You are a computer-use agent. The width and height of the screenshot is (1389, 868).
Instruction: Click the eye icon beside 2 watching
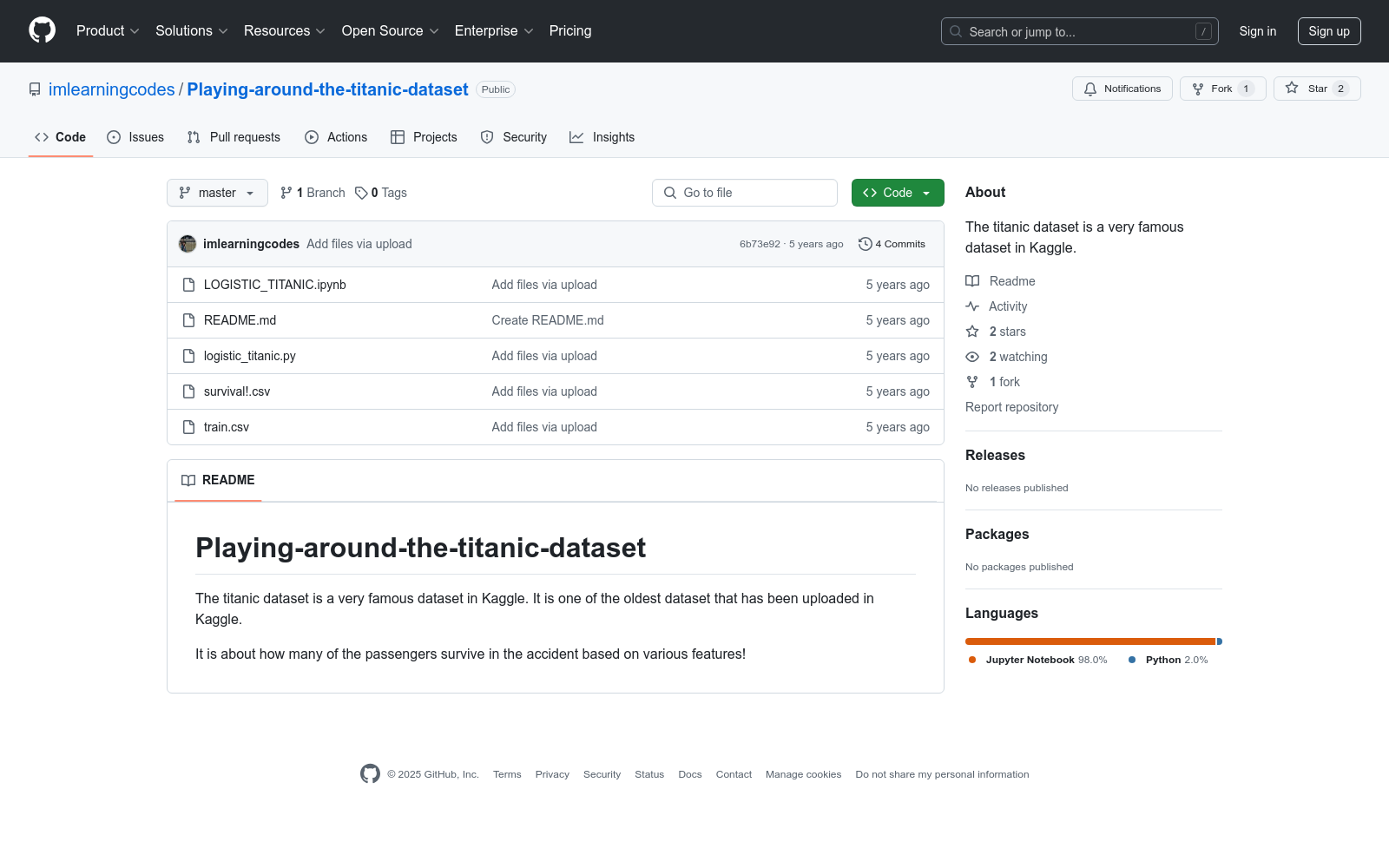click(972, 357)
